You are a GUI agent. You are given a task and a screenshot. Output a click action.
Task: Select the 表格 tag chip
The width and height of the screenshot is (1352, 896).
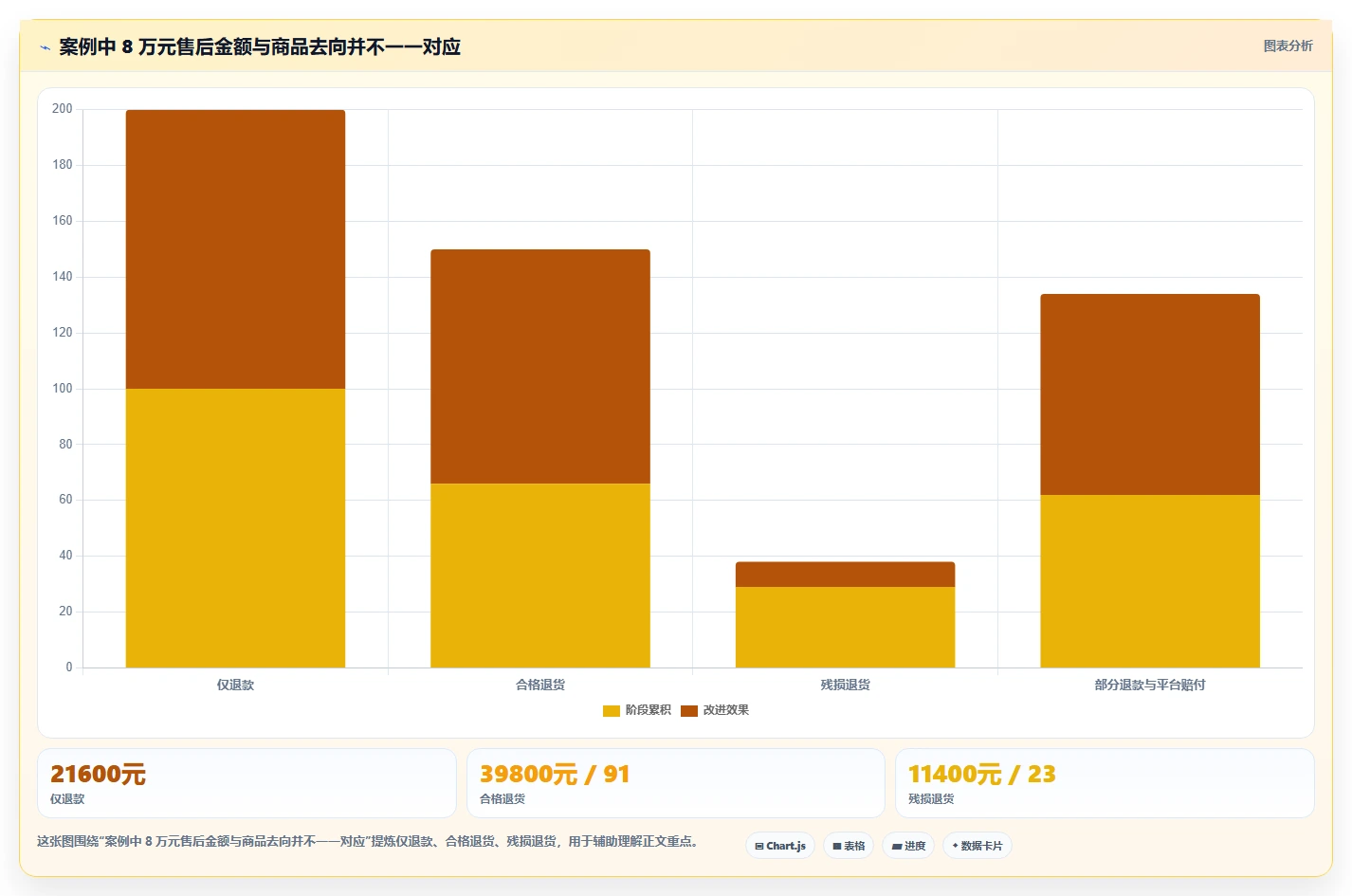(x=849, y=846)
